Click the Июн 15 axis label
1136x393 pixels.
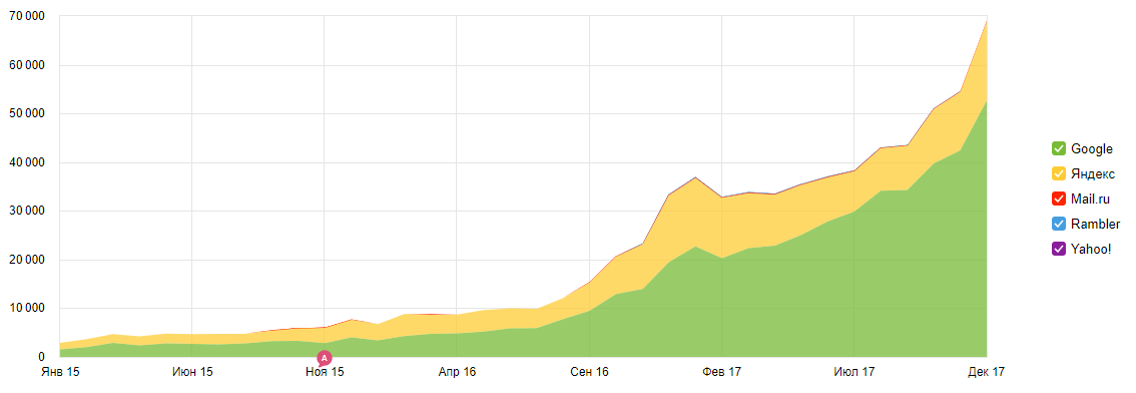coord(192,372)
